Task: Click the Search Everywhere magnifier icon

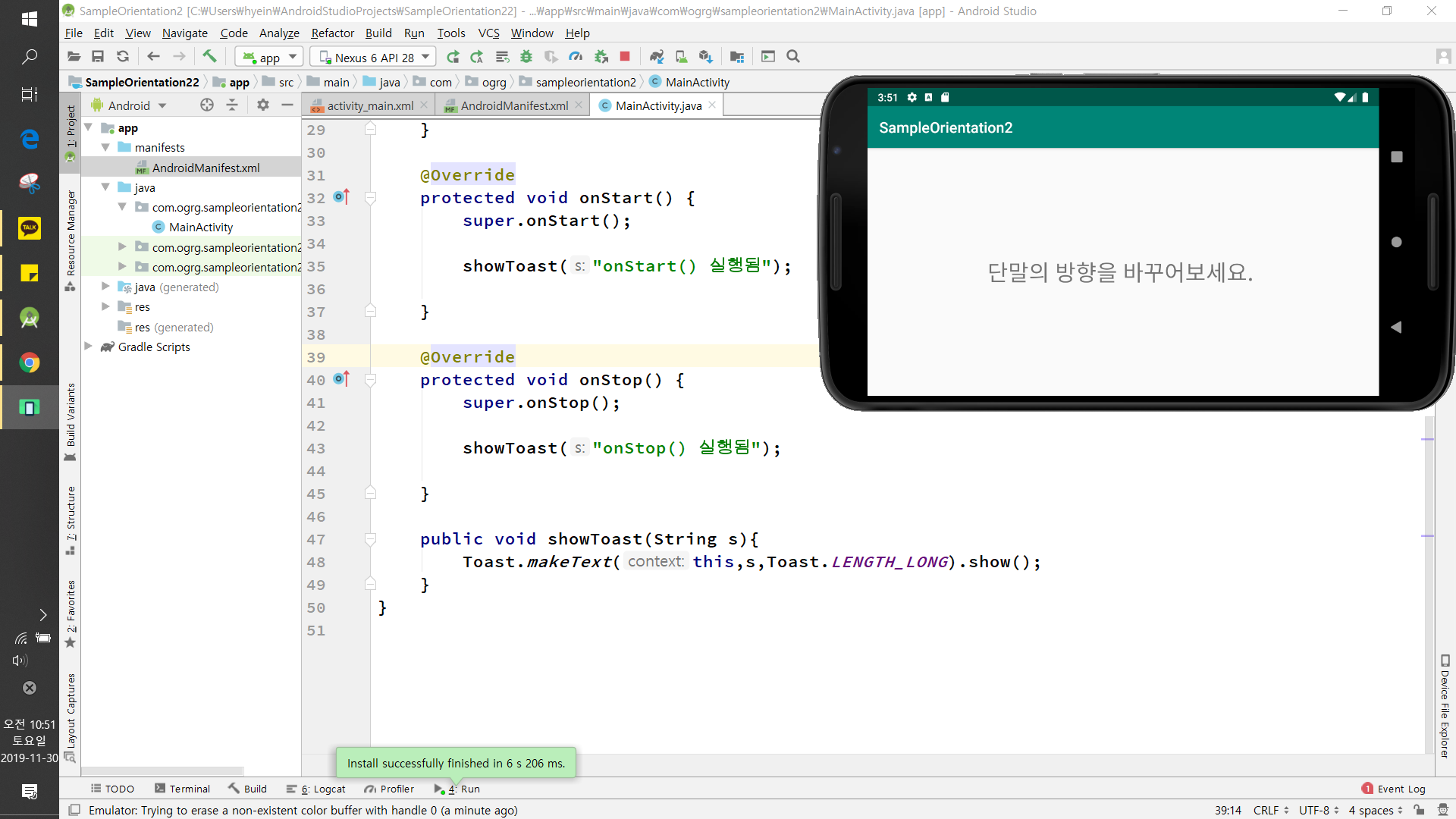Action: tap(793, 57)
